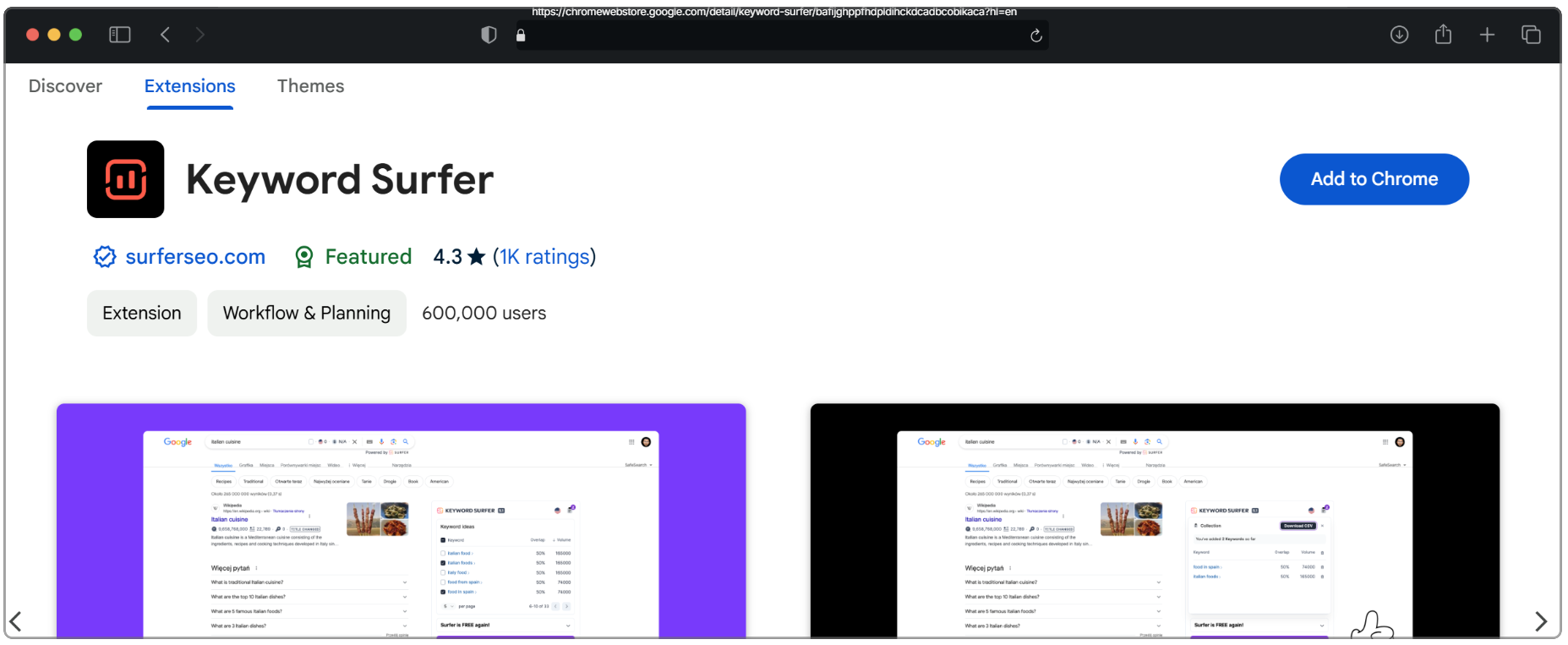
Task: Click the 4.3 rating value
Action: [448, 257]
